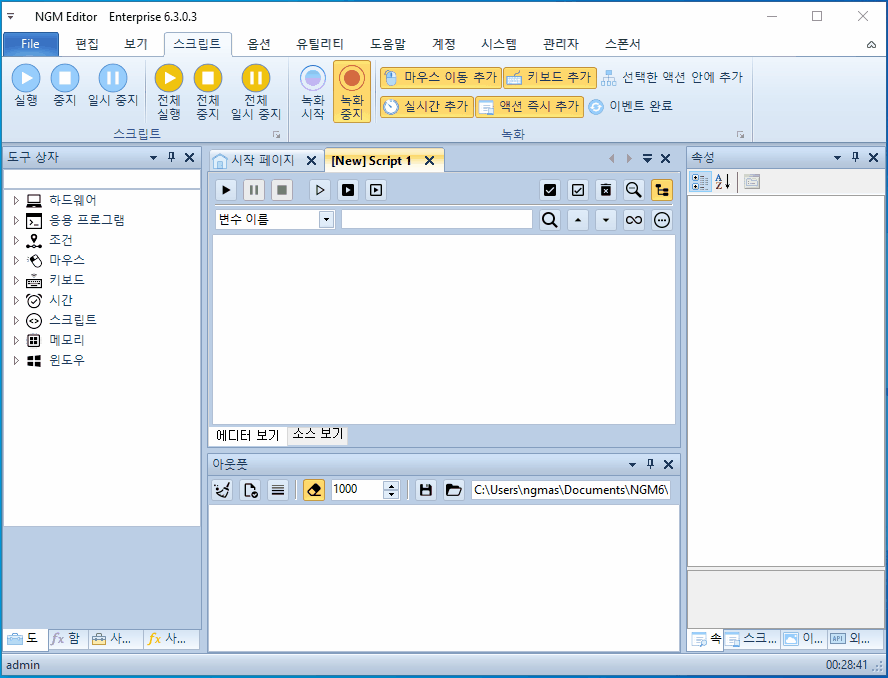
Task: Click the open folder icon in 아웃풋
Action: [454, 490]
